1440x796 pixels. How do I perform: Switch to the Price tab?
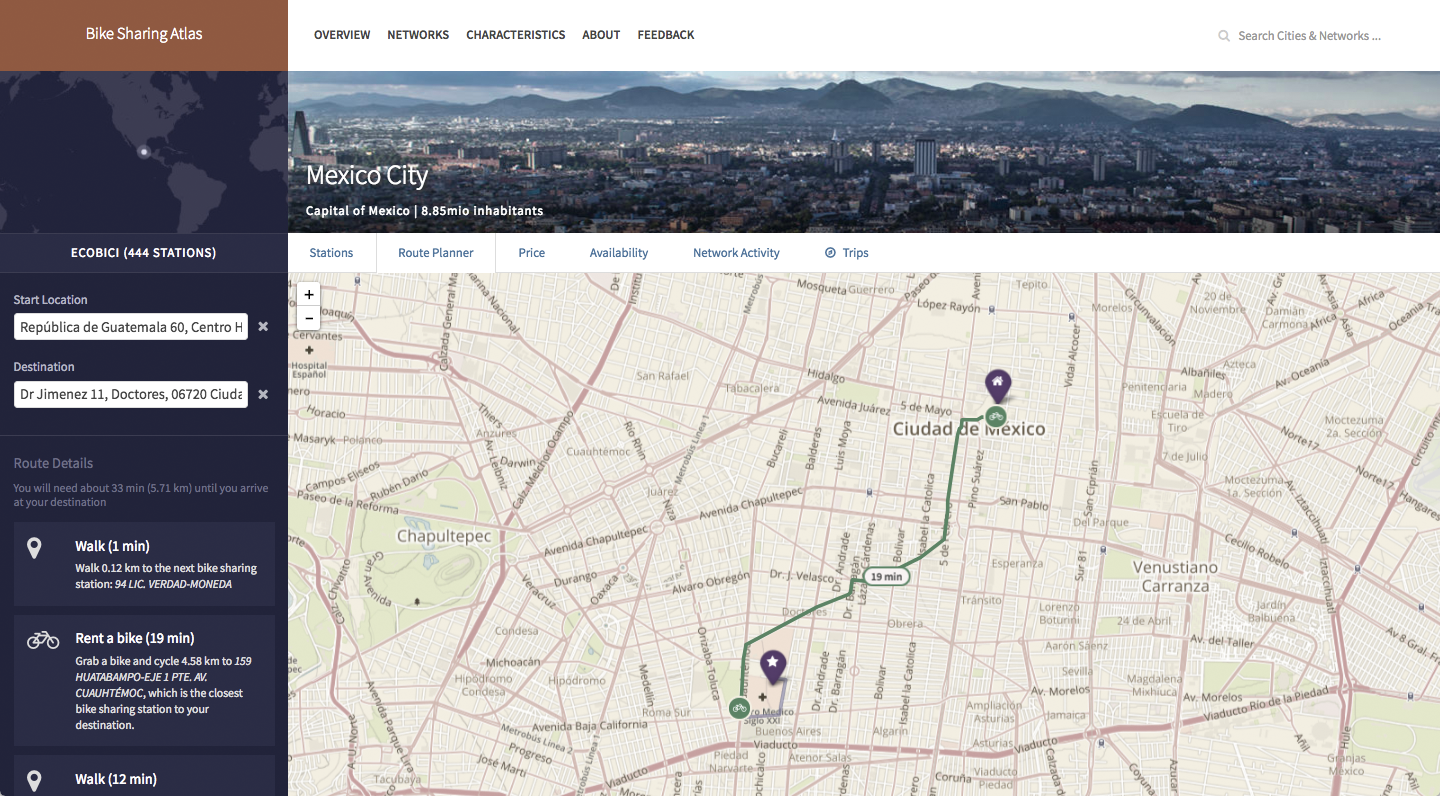pos(531,253)
